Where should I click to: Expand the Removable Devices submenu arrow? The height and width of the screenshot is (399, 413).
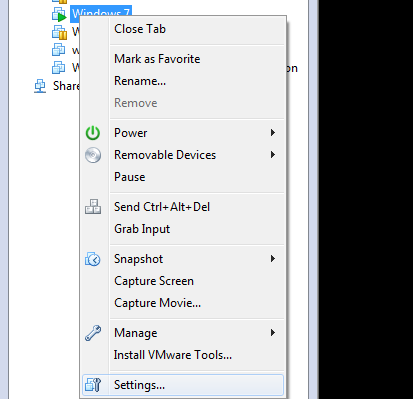point(273,155)
